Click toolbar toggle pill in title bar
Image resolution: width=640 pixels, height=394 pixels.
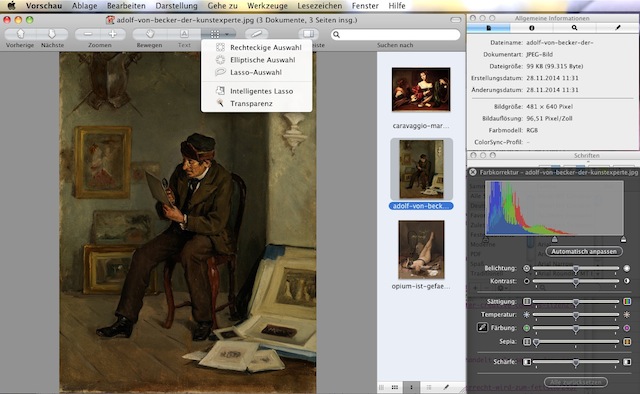pos(456,20)
